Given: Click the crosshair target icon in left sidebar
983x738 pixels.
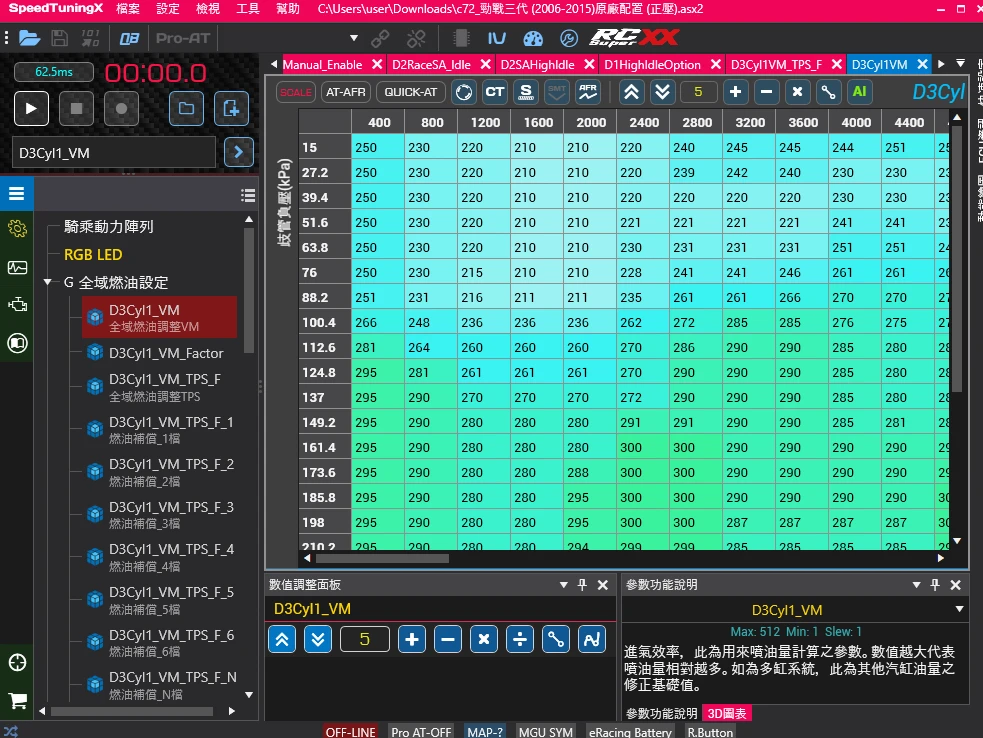Looking at the screenshot, I should click(17, 663).
